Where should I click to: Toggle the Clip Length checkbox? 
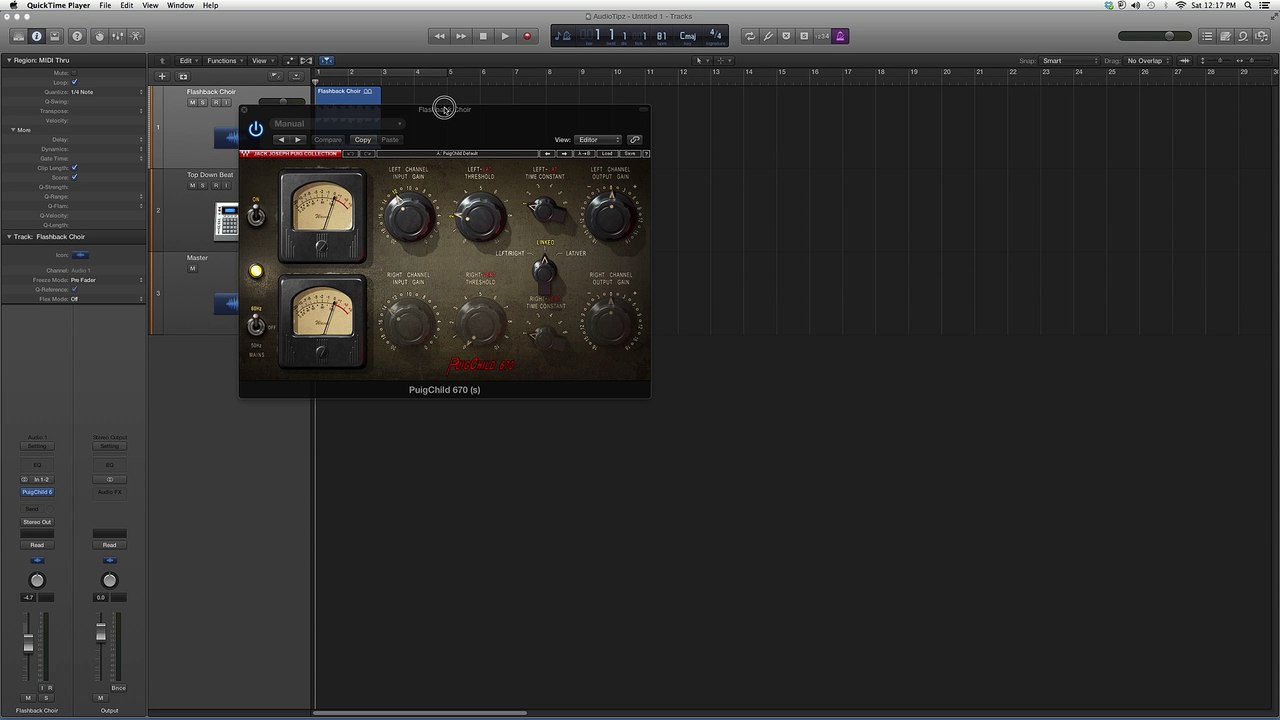click(x=74, y=168)
